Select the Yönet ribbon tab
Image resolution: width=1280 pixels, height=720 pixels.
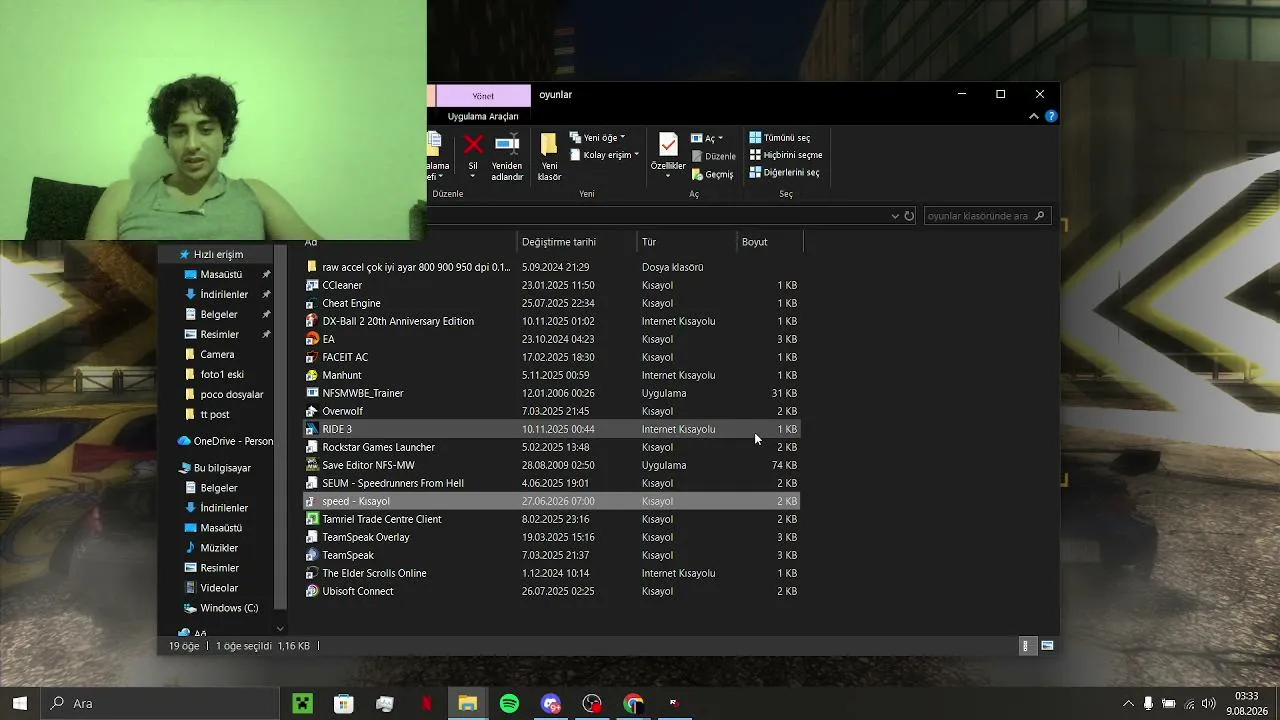[x=483, y=96]
